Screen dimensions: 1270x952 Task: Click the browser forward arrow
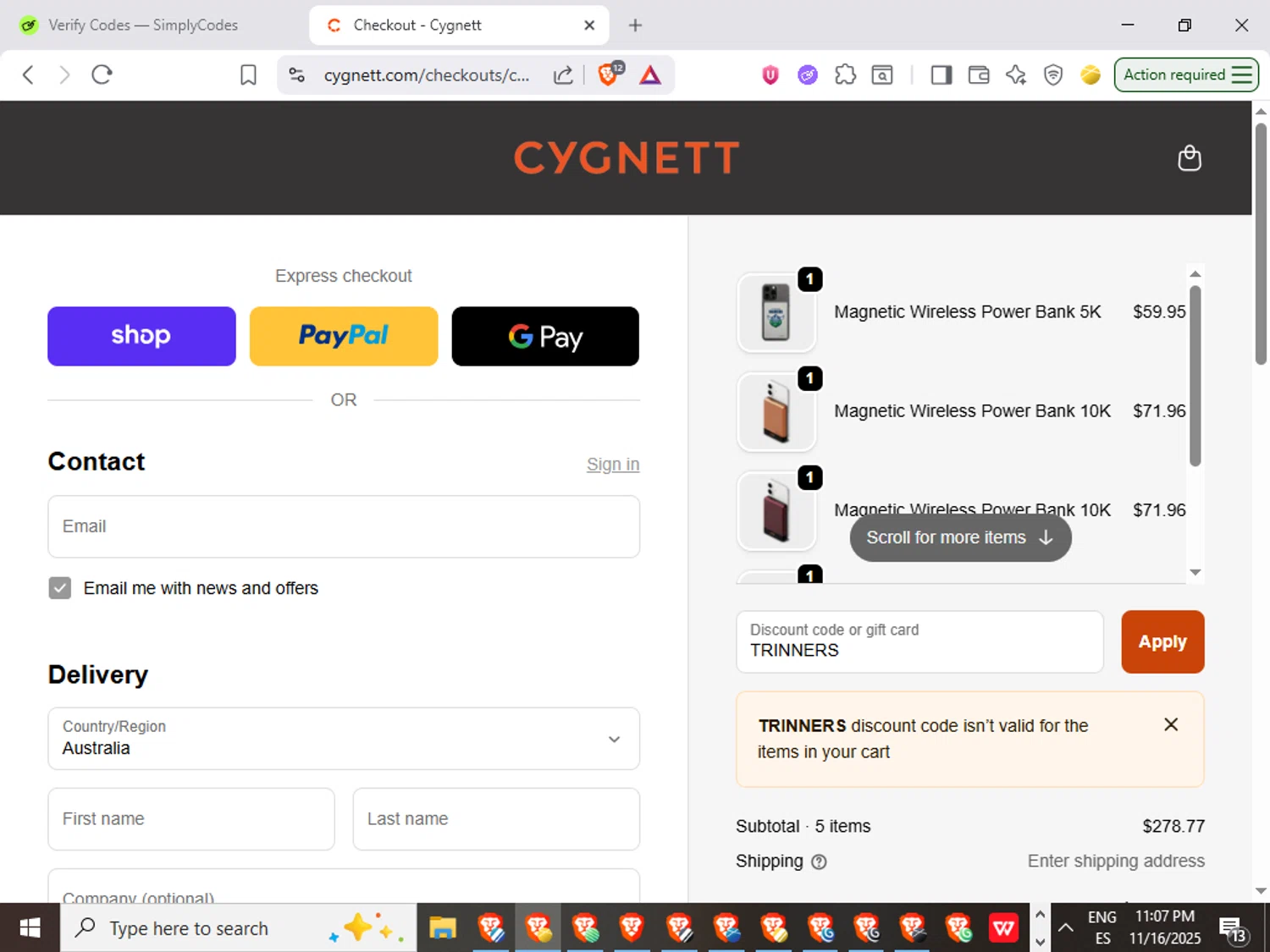coord(64,74)
